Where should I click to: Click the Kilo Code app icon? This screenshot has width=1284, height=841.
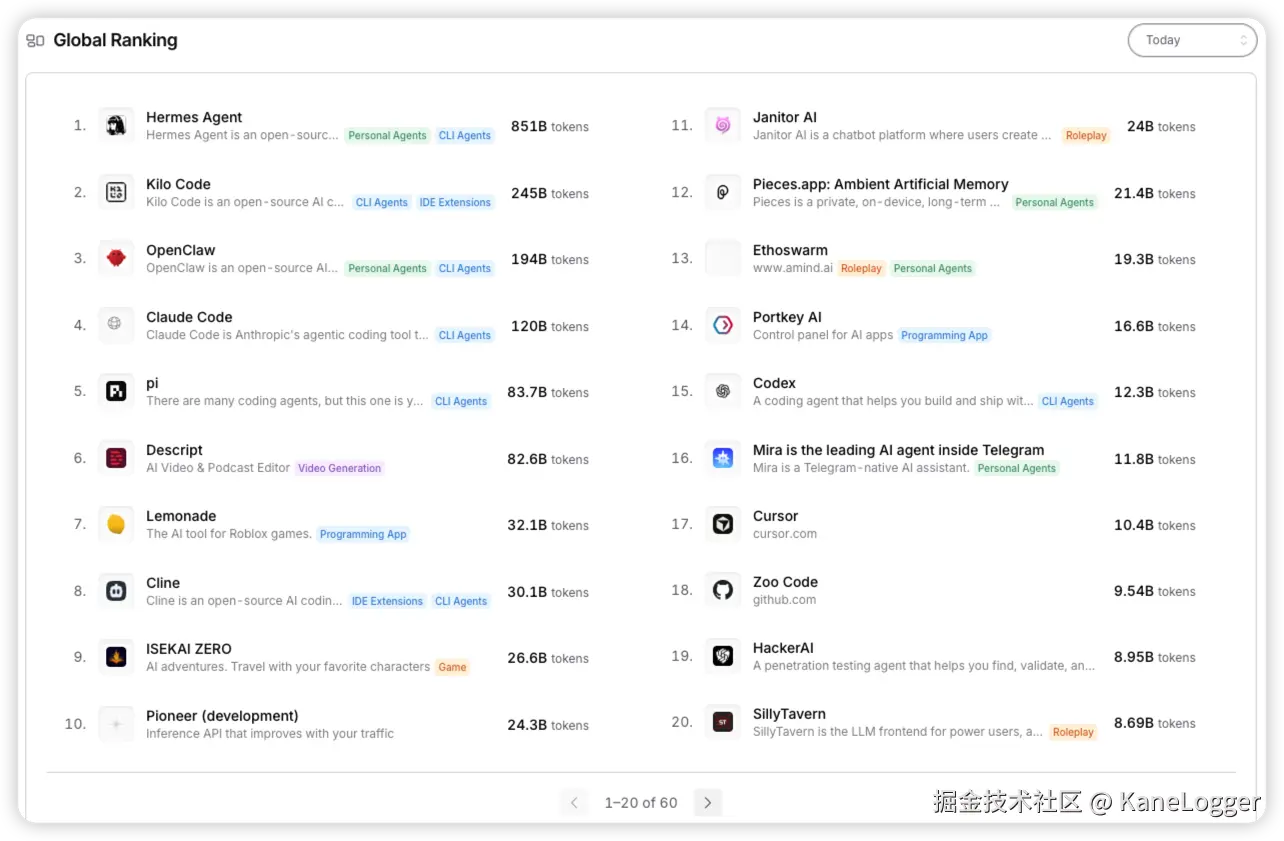116,193
